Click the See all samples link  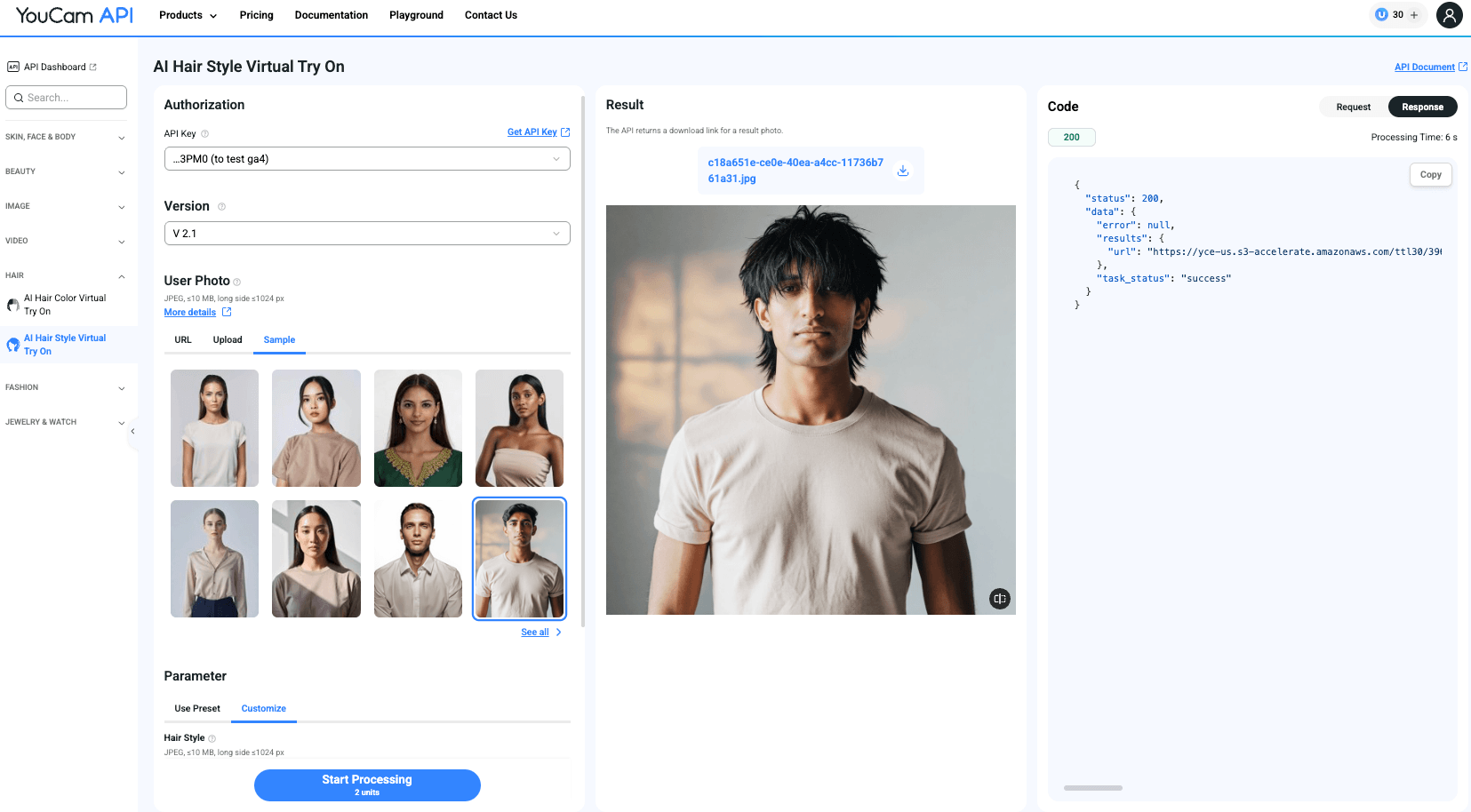pos(535,633)
